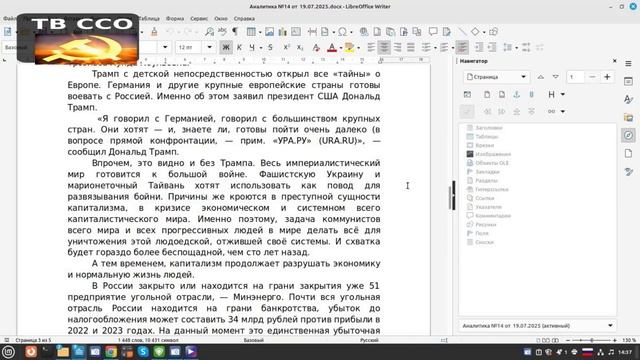
Task: Toggle anchor navigation in Navigator
Action: 516,94
